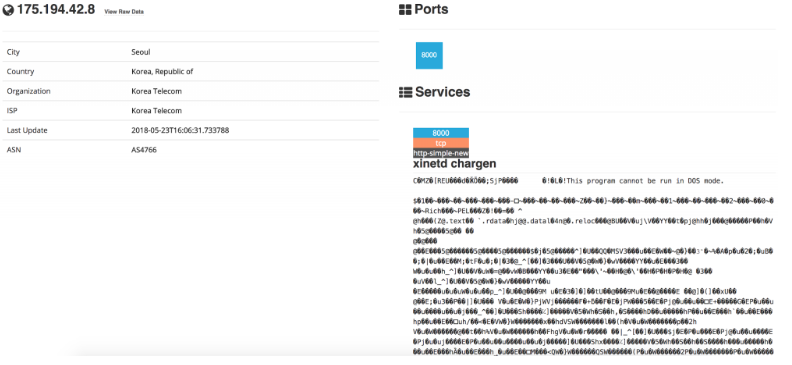Click the xinetd chargen heading

click(x=455, y=164)
